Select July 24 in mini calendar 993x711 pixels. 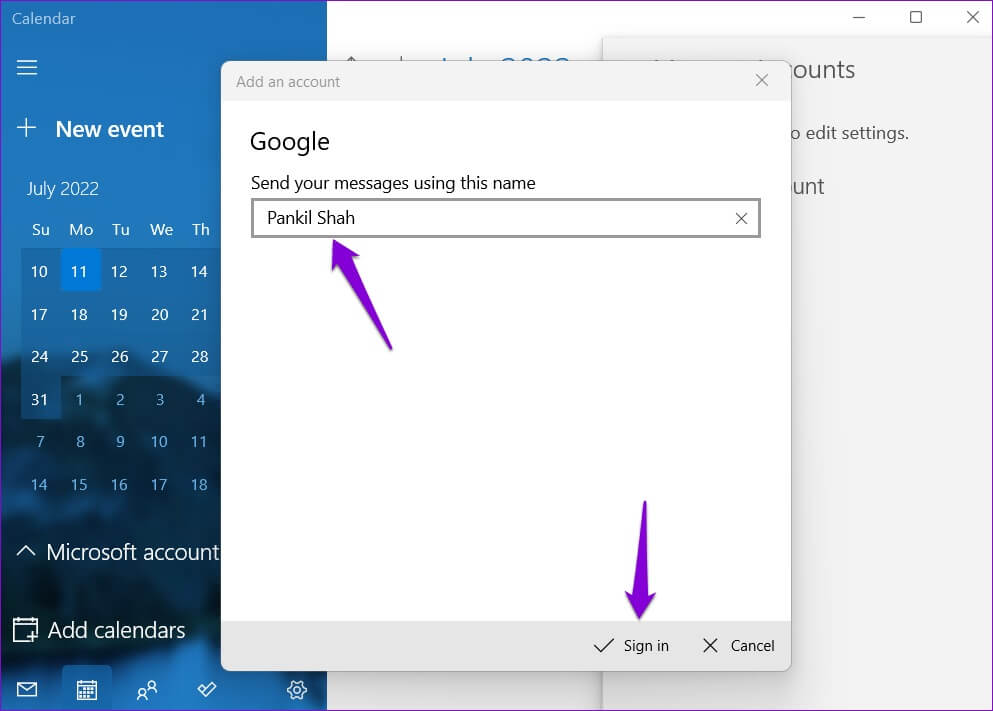click(x=39, y=356)
